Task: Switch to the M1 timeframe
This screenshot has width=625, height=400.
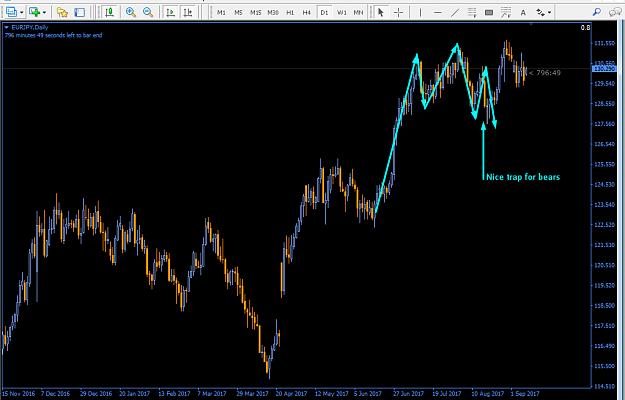Action: click(221, 13)
